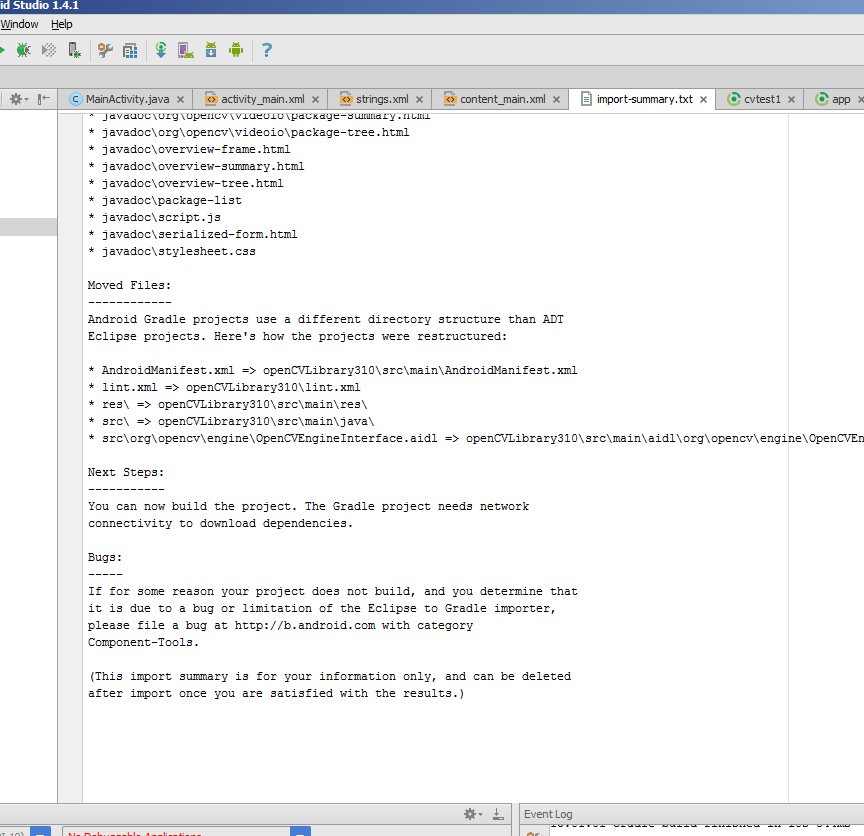
Task: Open bottom panel gear settings dropdown
Action: 473,814
